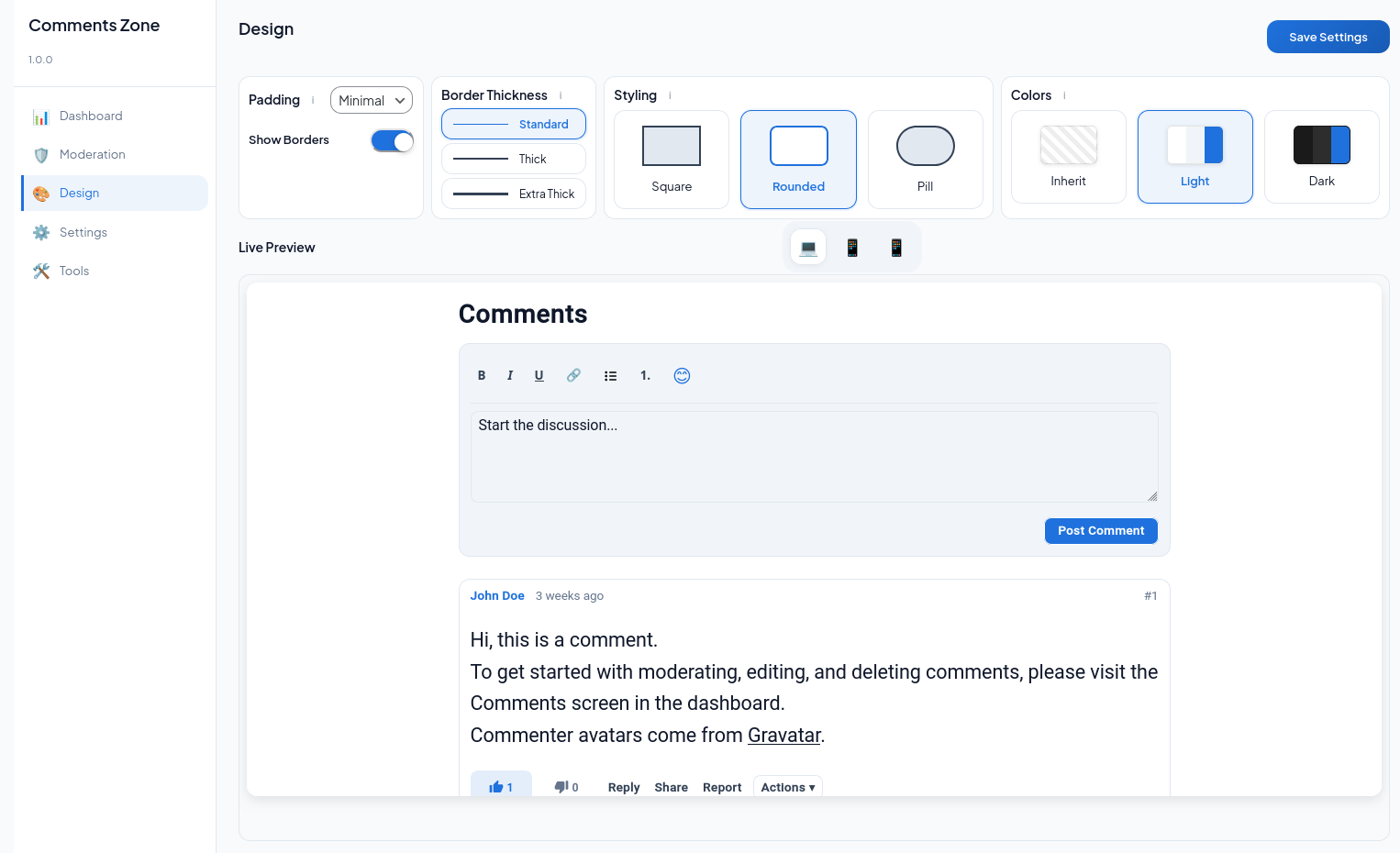Click the Border Thickness info icon
Image resolution: width=1400 pixels, height=853 pixels.
[561, 95]
